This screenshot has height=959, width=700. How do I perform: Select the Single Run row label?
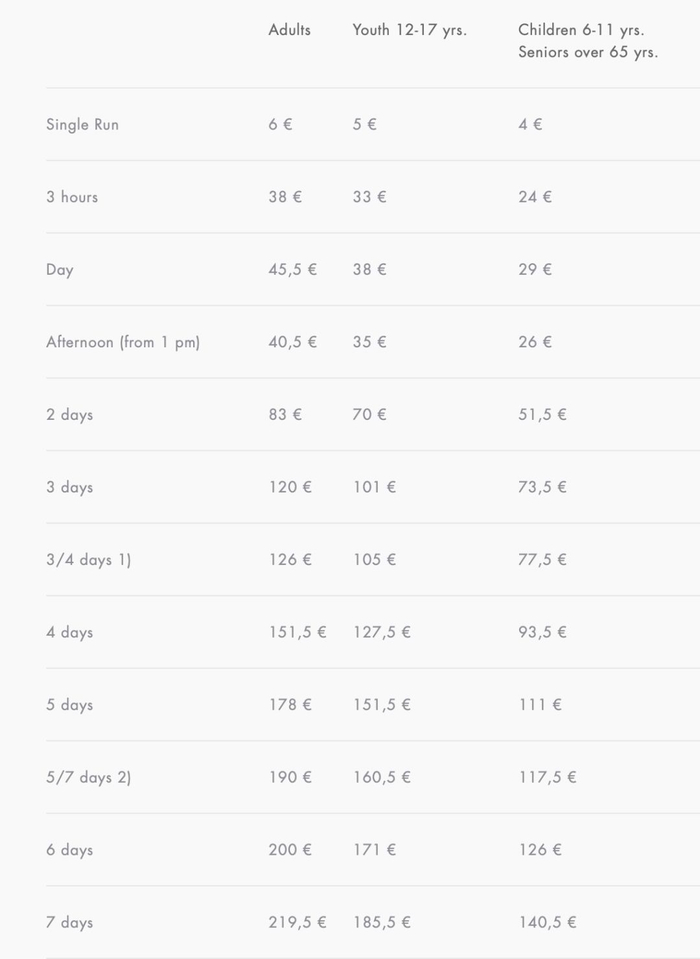coord(82,125)
